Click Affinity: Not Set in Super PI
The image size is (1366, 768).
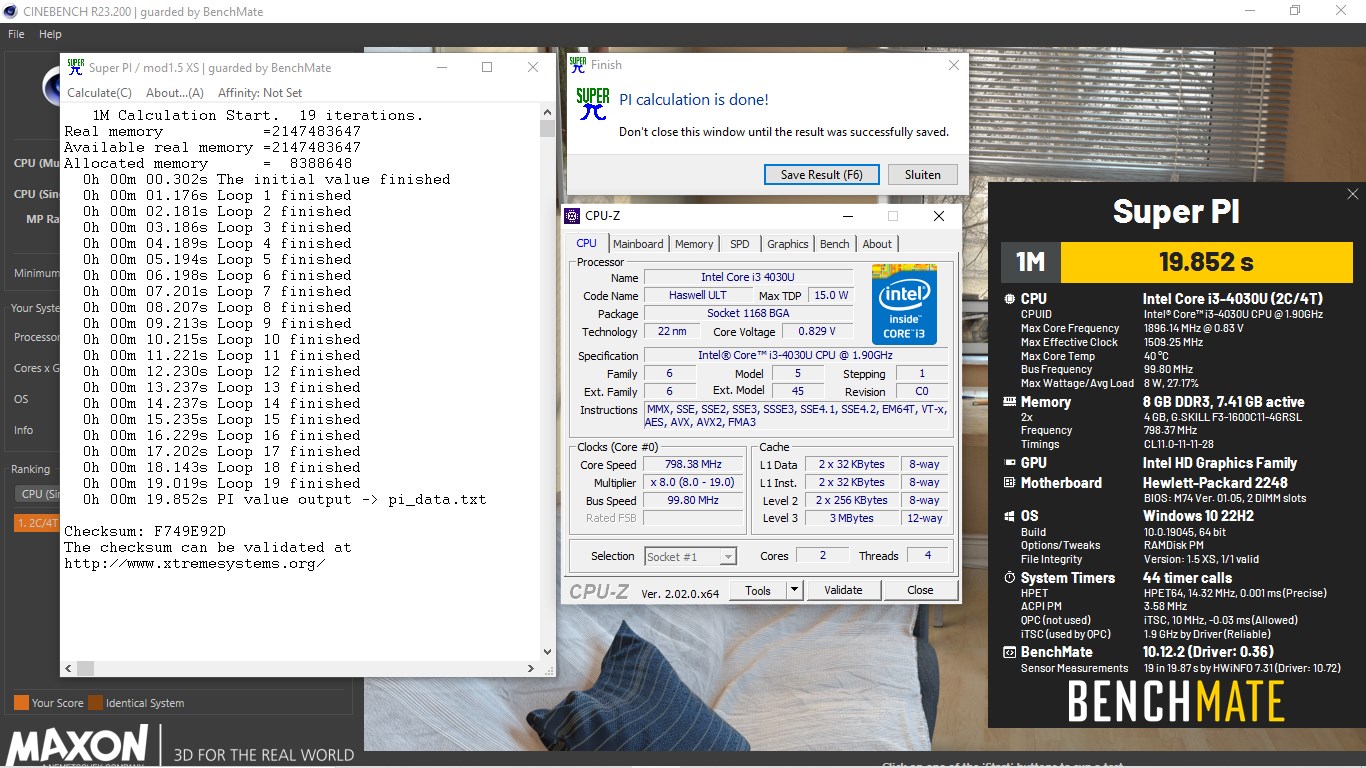tap(259, 93)
